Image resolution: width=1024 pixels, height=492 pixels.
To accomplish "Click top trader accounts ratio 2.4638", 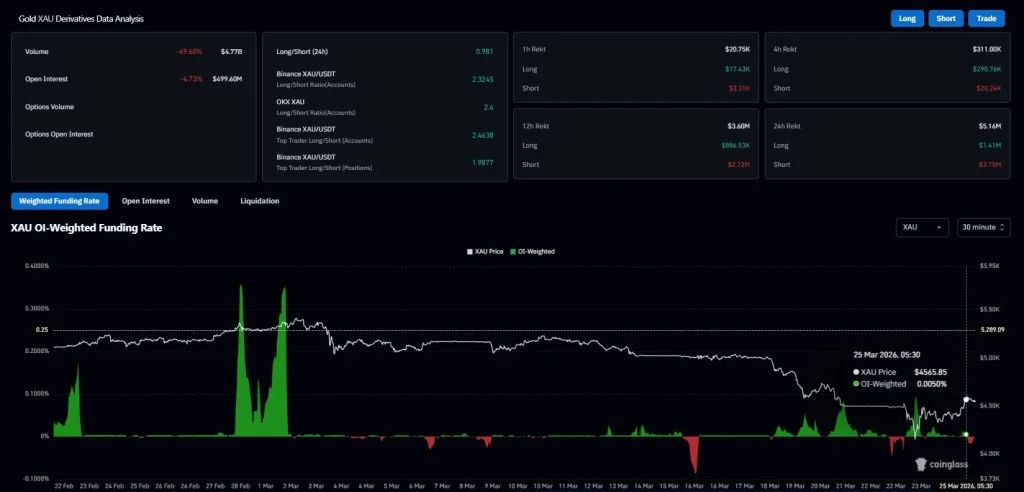I will (483, 135).
